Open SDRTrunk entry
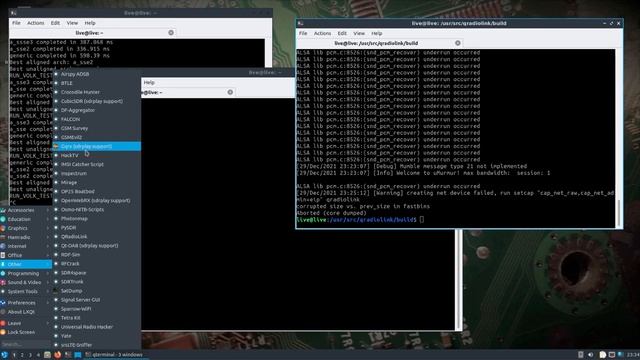This screenshot has width=640, height=360. click(96, 282)
